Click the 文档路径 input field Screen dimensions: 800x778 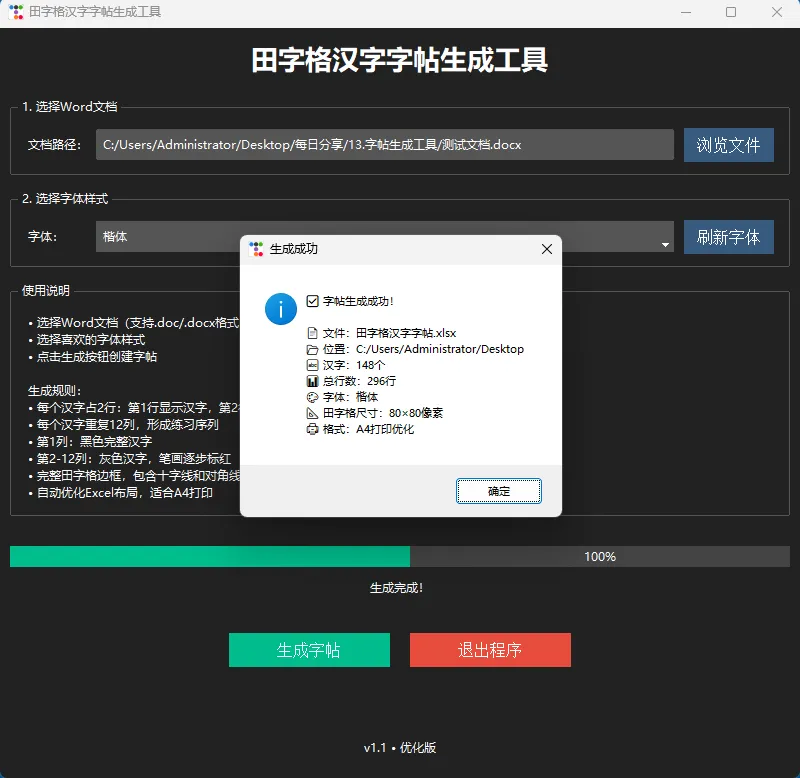tap(385, 144)
